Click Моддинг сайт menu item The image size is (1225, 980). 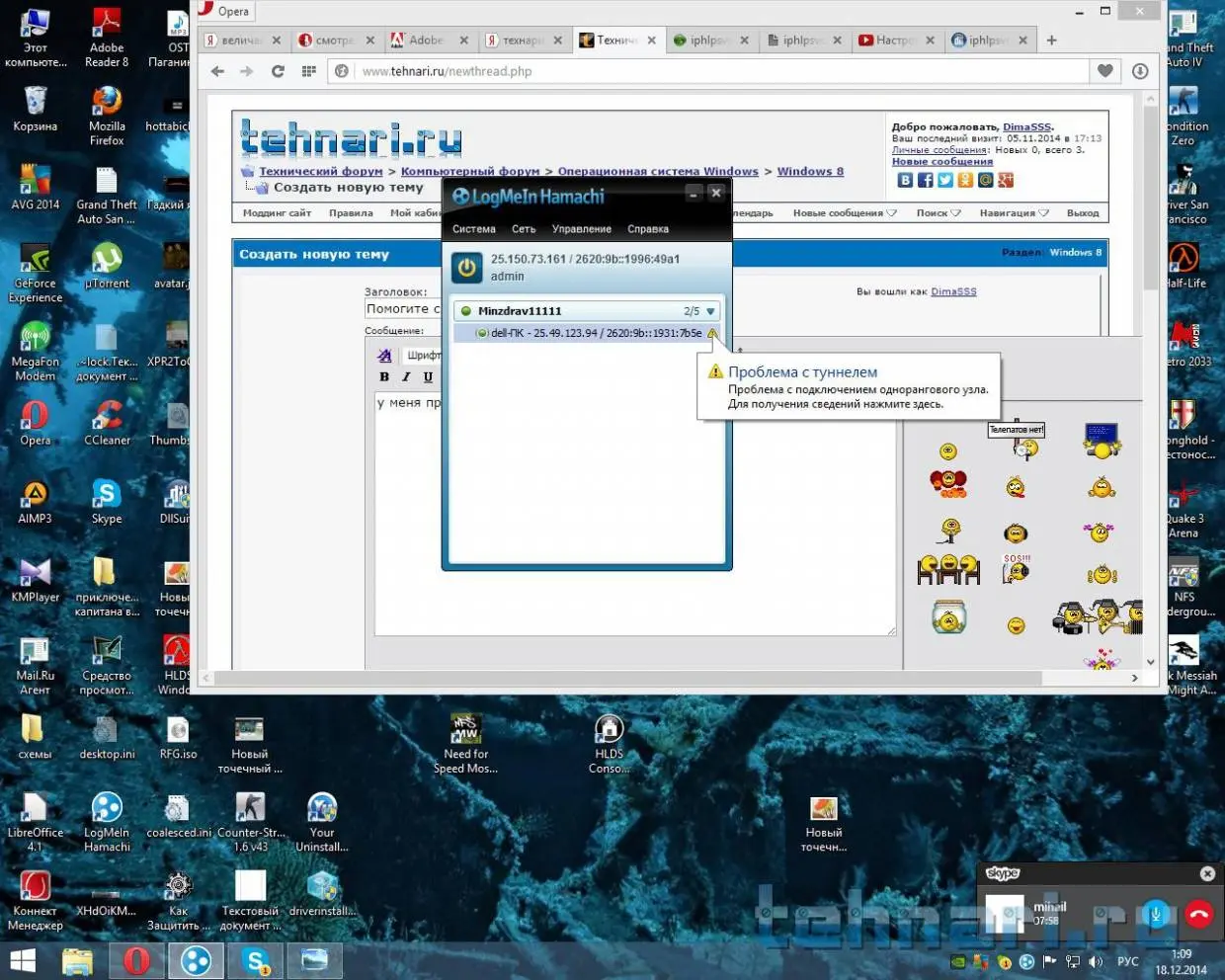[277, 212]
